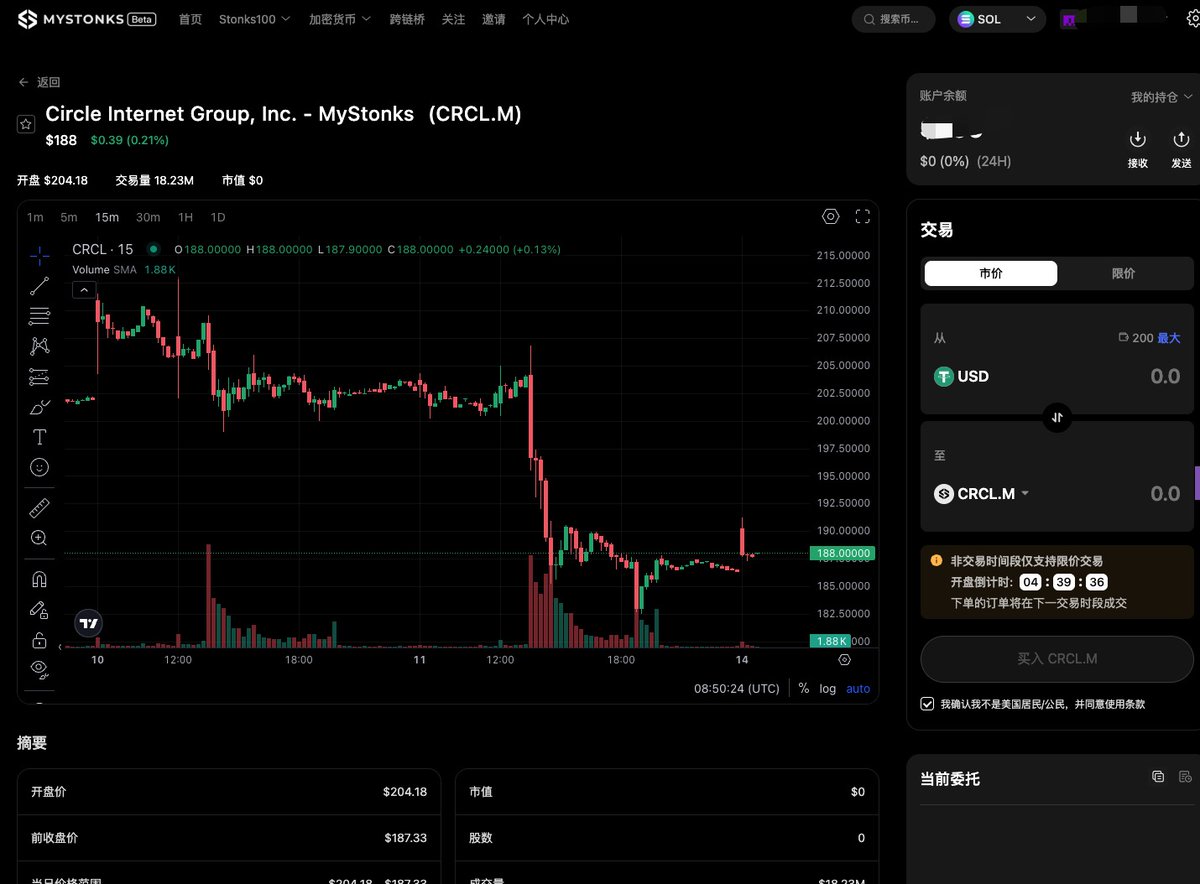Click the 买入 CRCL.M buy button
Screen dimensions: 1200x884
1057,659
